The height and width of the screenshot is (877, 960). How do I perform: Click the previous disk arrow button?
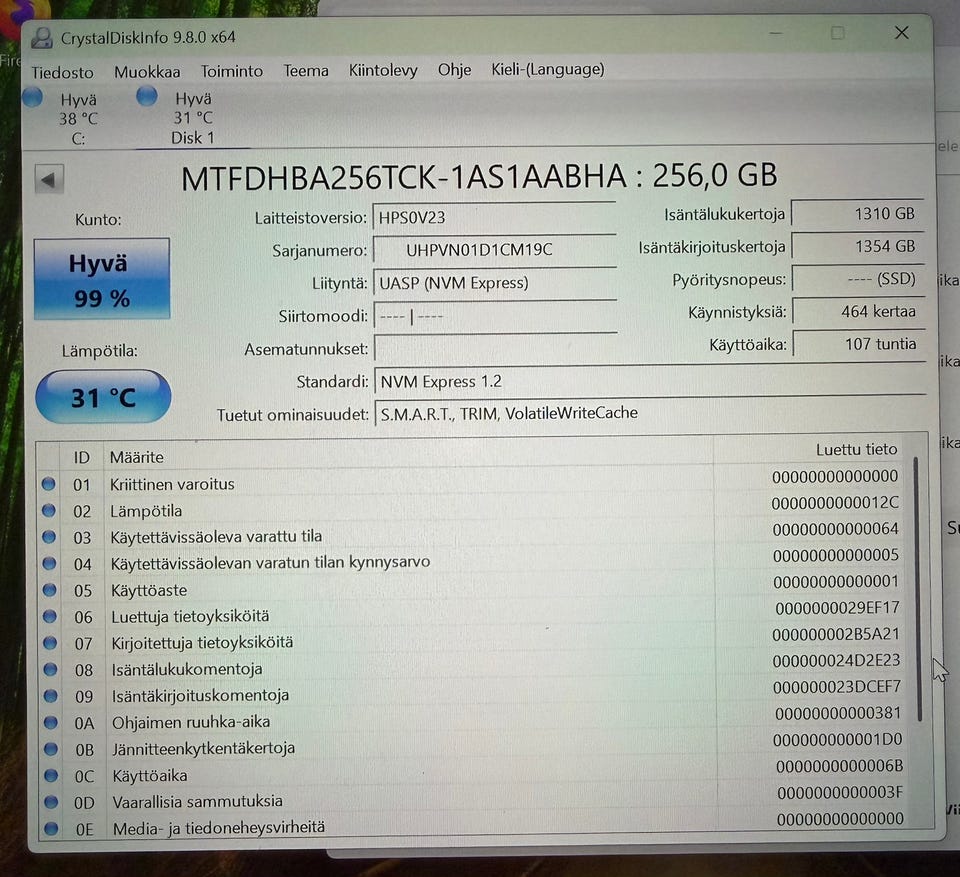[x=48, y=180]
